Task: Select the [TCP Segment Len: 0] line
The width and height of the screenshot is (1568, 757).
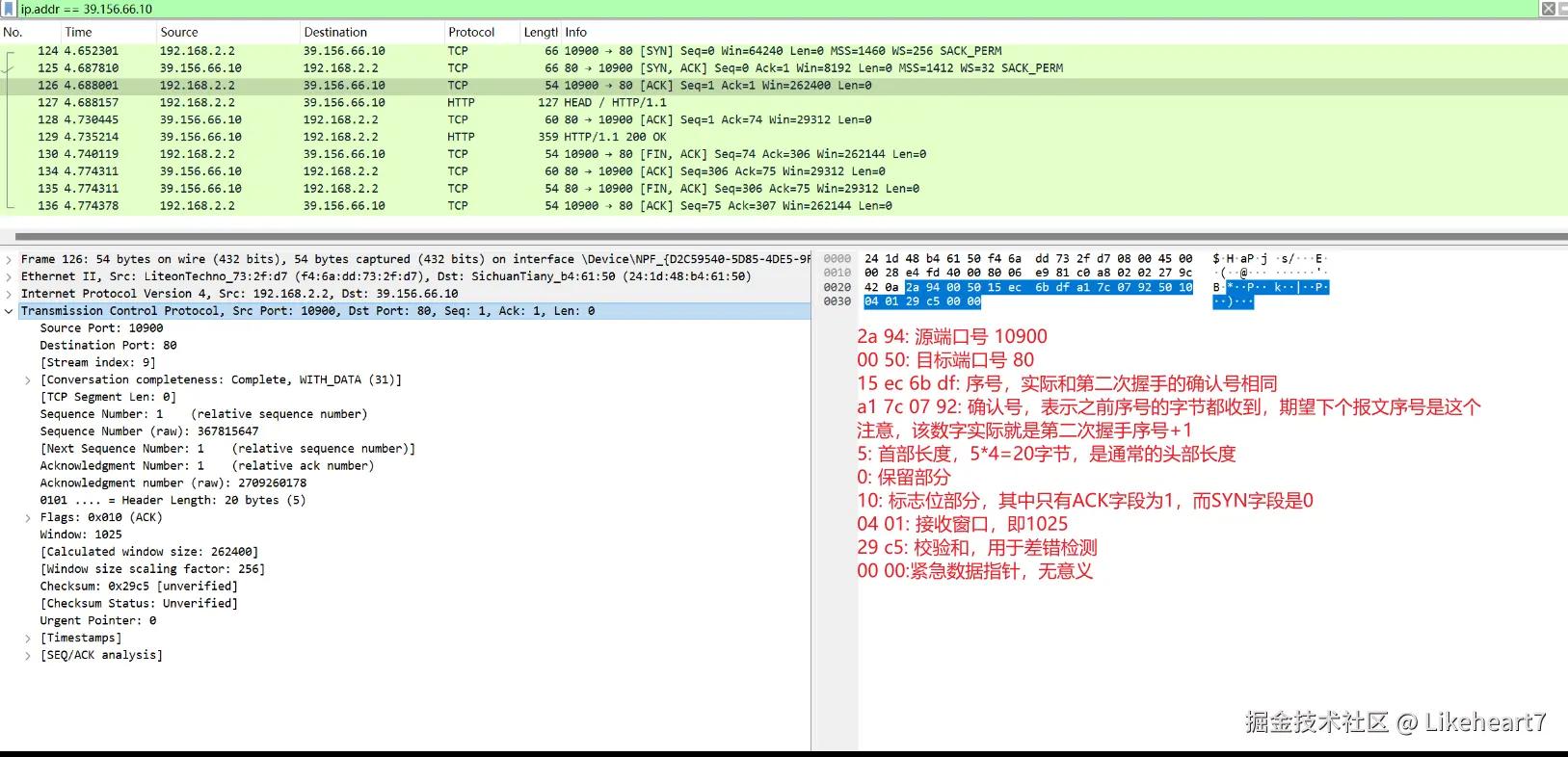Action: (x=108, y=398)
